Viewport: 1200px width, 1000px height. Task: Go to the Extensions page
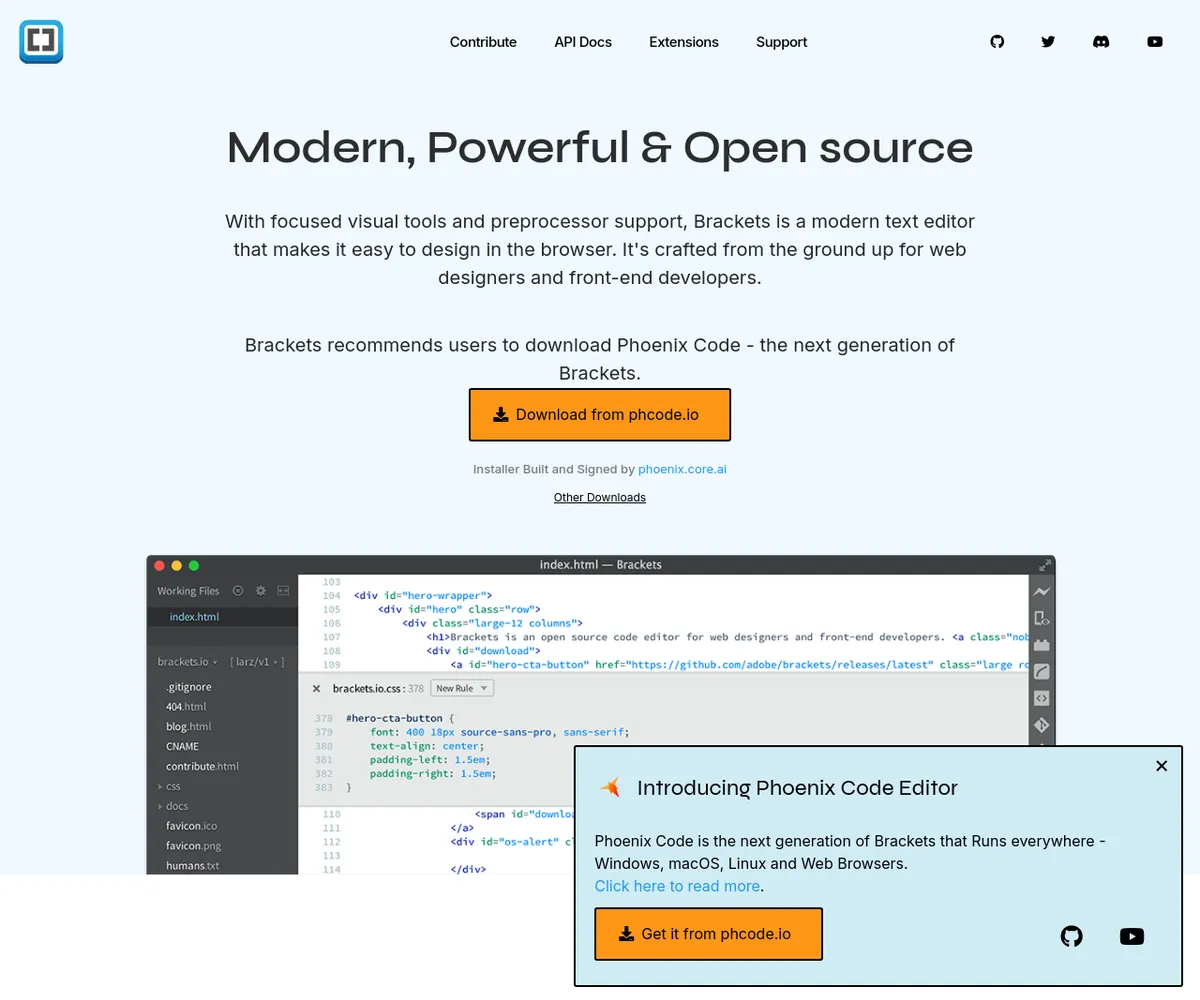coord(684,42)
